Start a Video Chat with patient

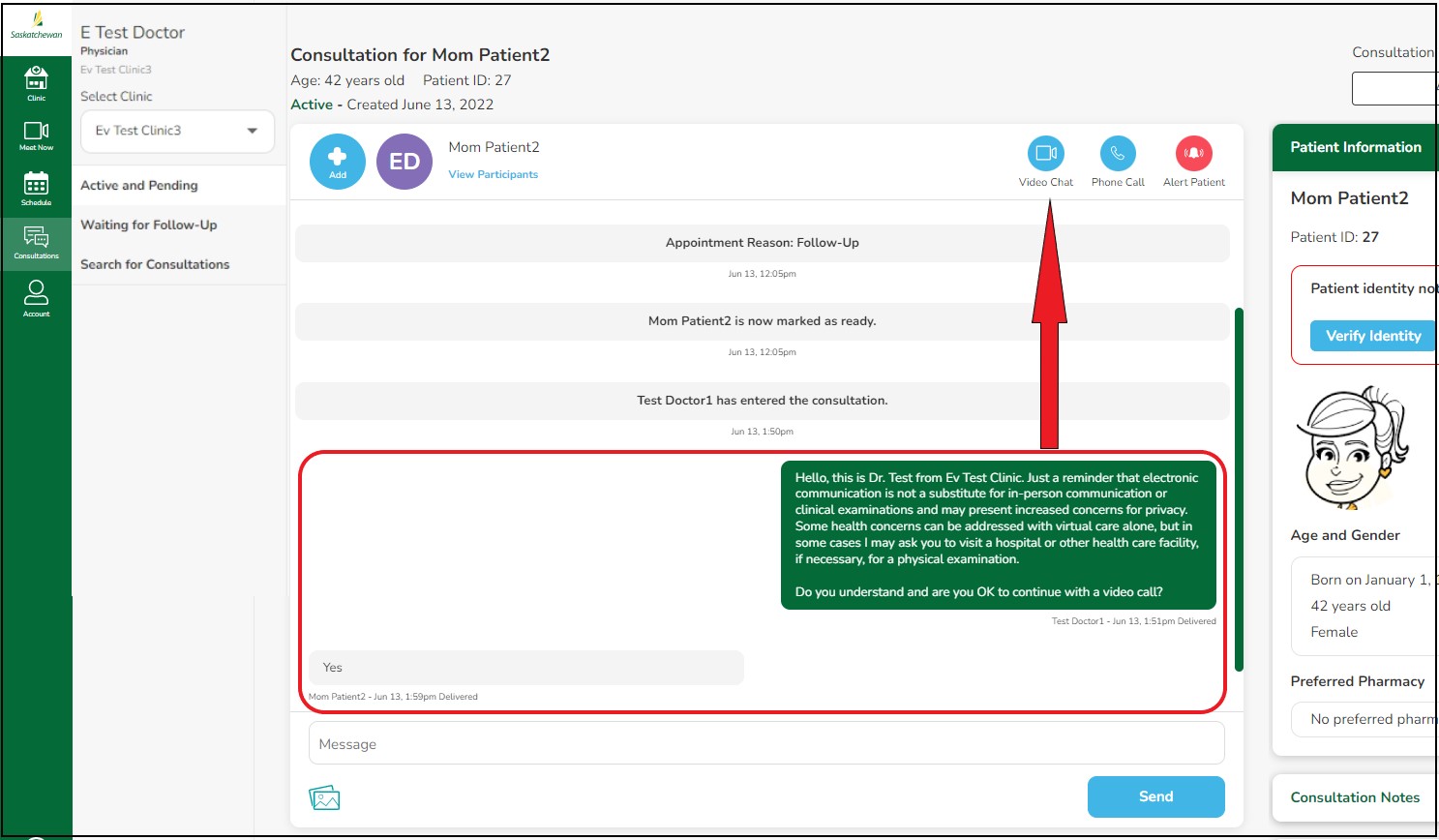click(1045, 154)
